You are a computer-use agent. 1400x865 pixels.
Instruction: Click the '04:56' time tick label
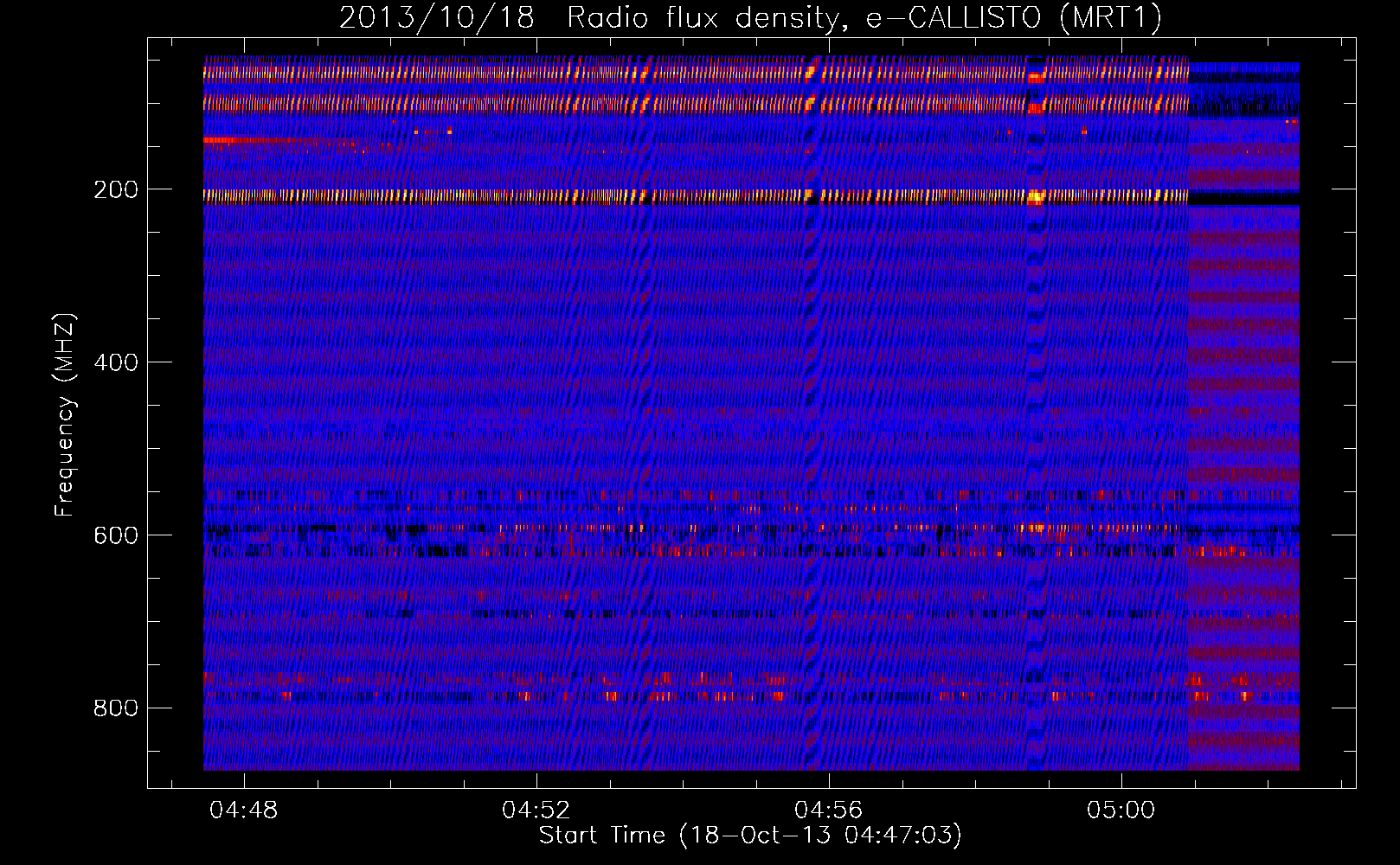(x=829, y=810)
